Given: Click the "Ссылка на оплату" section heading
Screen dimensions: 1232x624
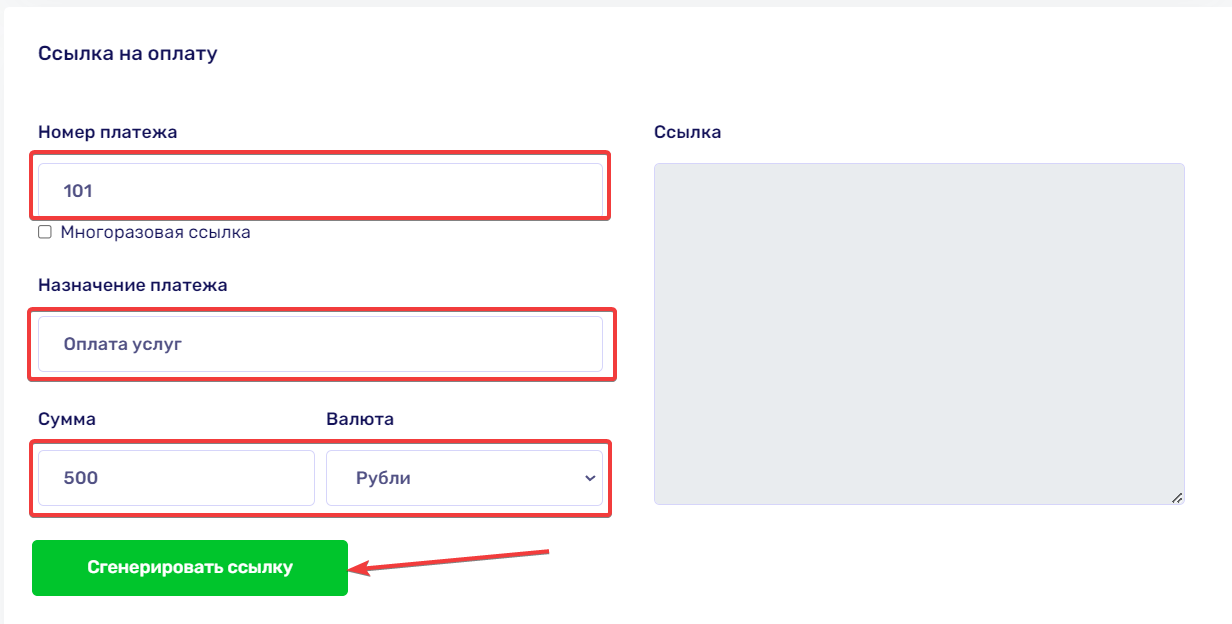Looking at the screenshot, I should tap(127, 53).
